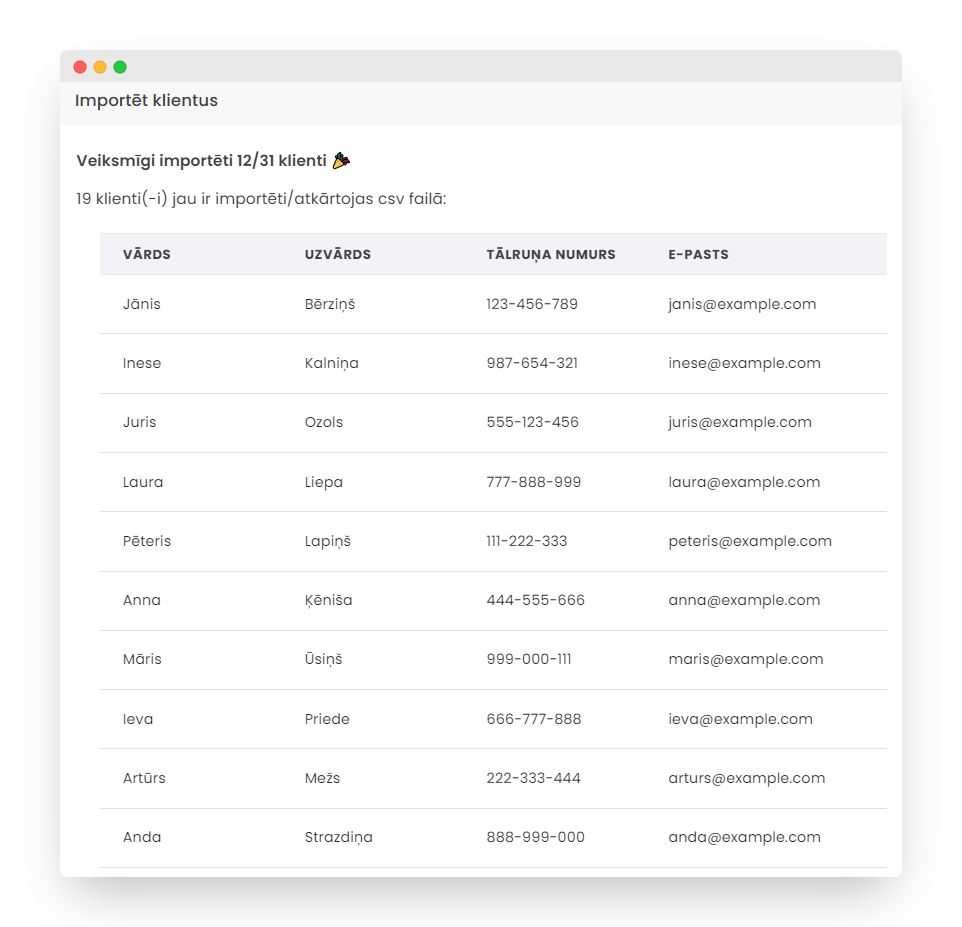Select the Ieva first name cell
Image resolution: width=962 pixels, height=927 pixels.
[138, 719]
